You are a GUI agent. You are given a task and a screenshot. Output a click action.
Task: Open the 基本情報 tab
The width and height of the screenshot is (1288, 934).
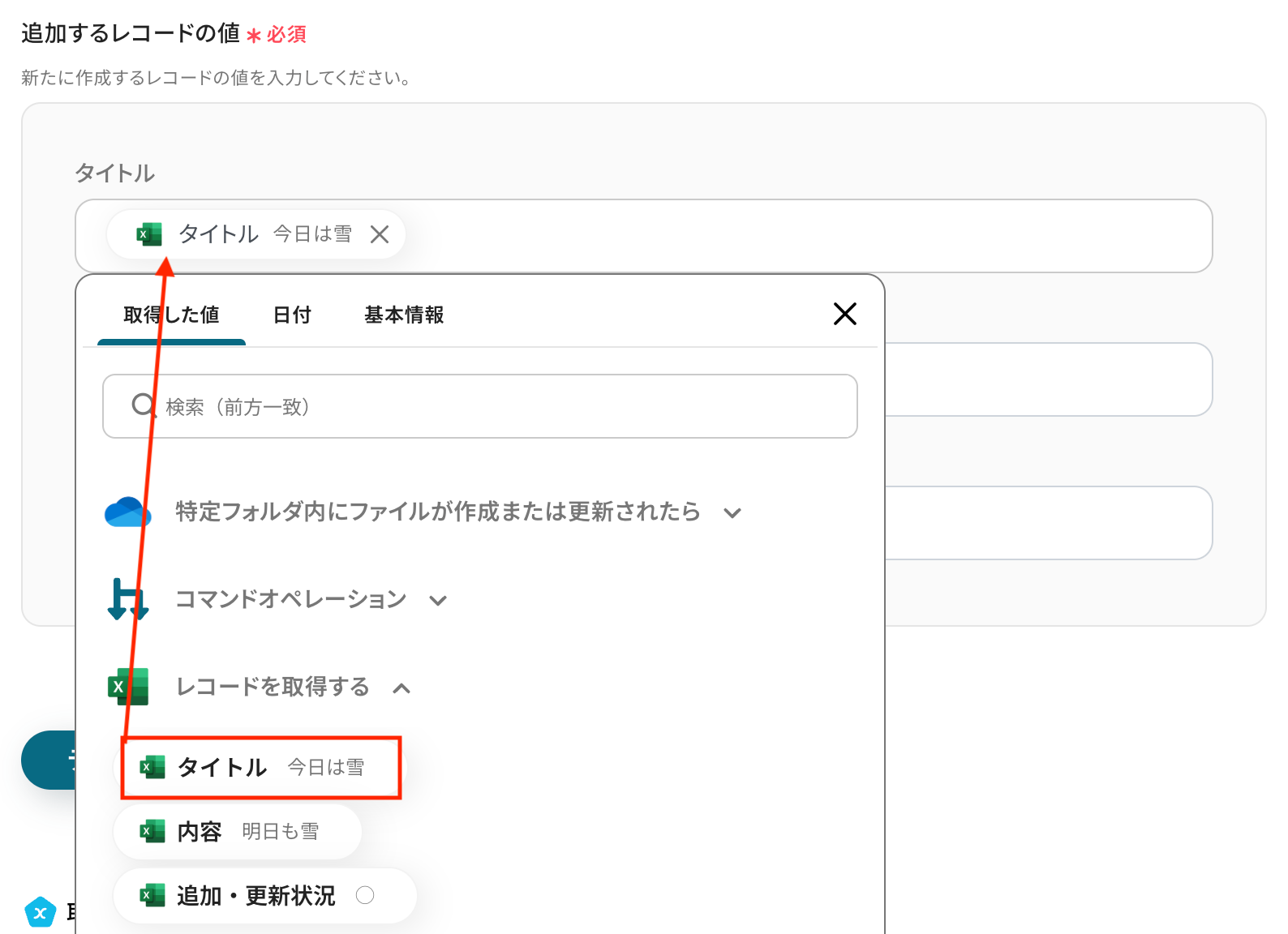pyautogui.click(x=404, y=315)
